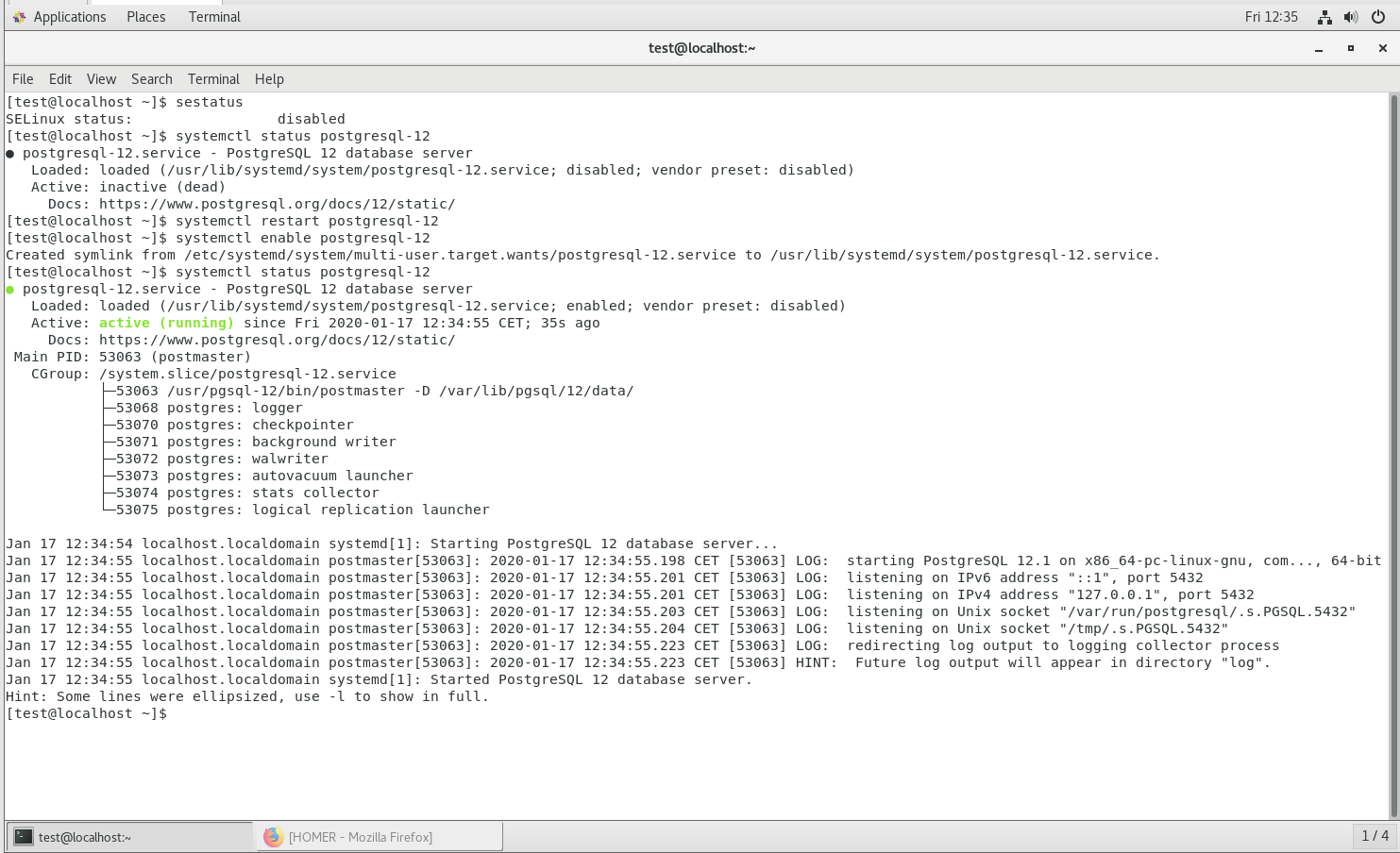Open the Places menu

point(145,16)
